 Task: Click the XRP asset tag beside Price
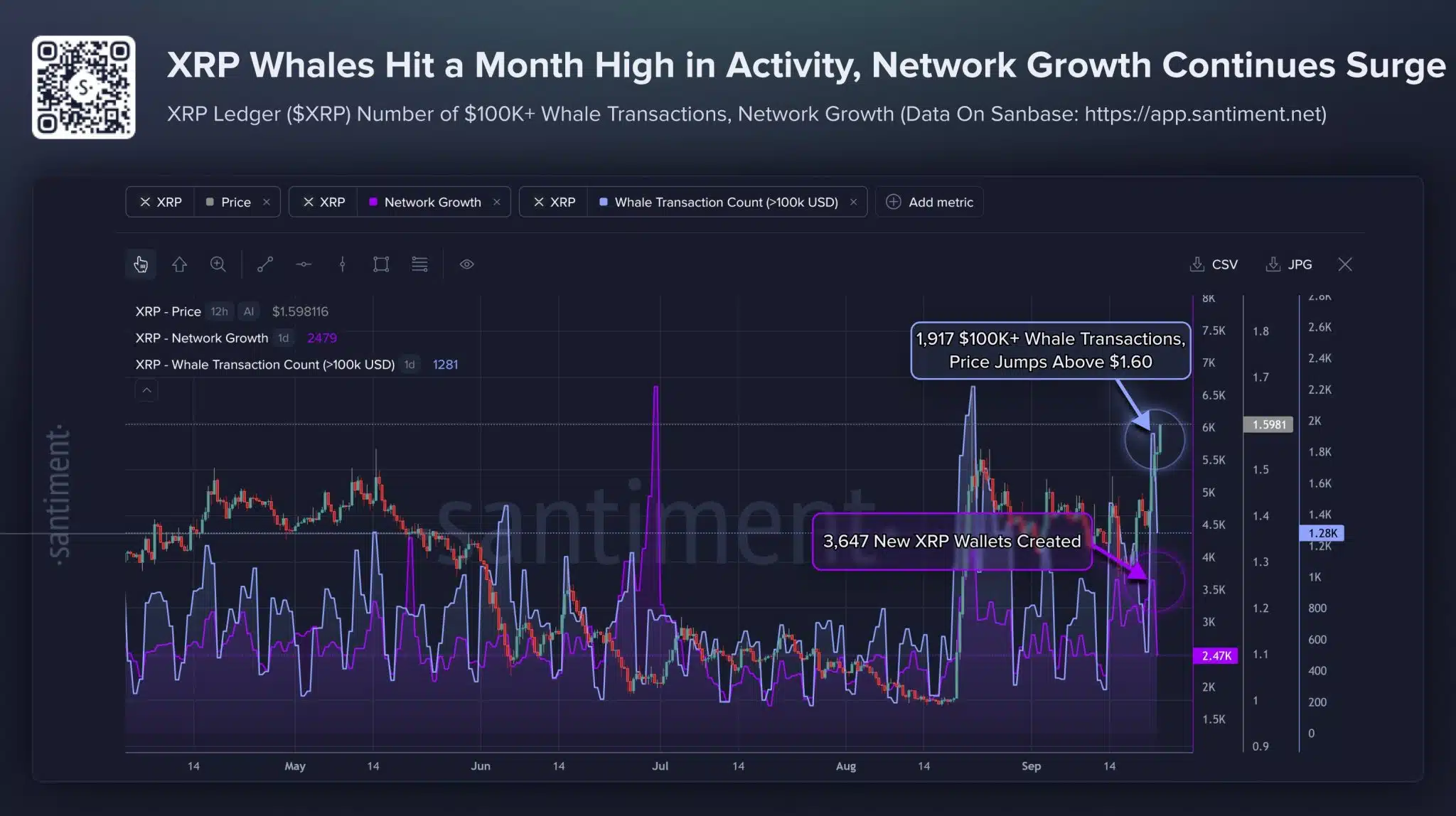point(161,202)
